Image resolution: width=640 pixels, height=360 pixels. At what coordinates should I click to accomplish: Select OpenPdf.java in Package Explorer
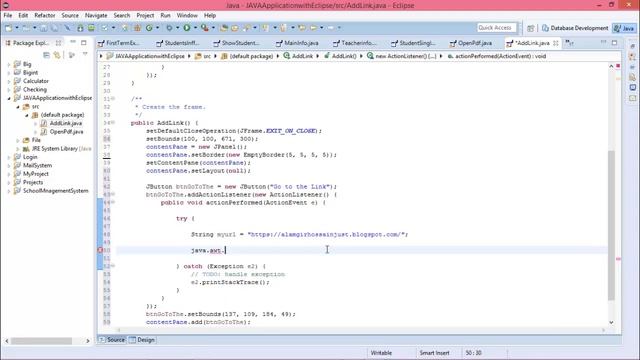pos(66,132)
